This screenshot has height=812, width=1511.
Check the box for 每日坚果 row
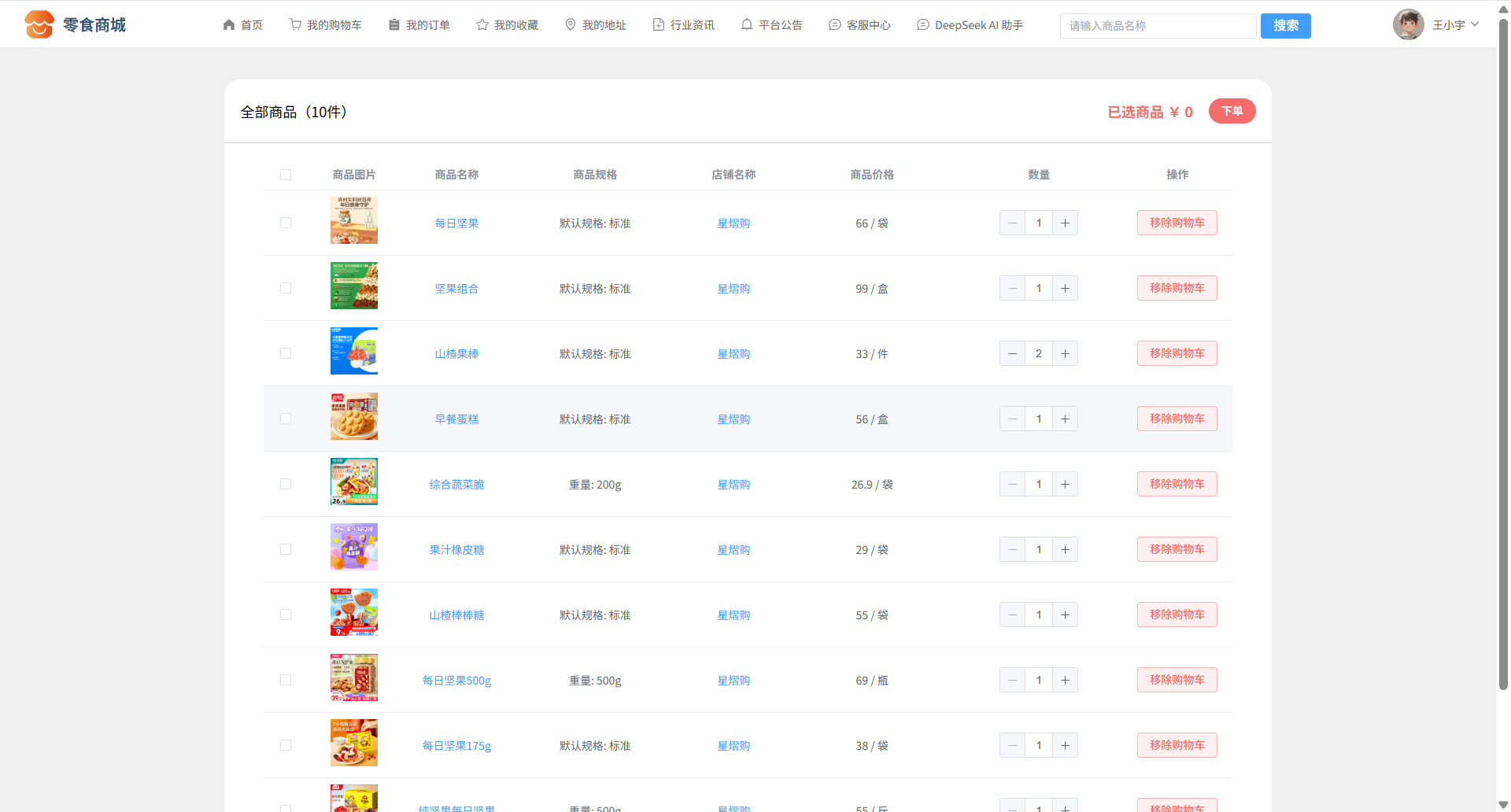(286, 223)
